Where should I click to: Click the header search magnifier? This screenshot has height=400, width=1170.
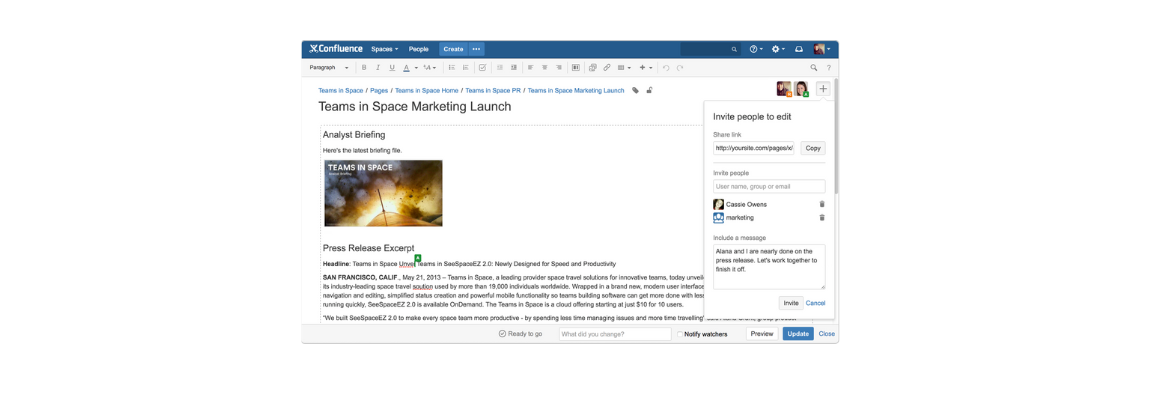tap(734, 49)
